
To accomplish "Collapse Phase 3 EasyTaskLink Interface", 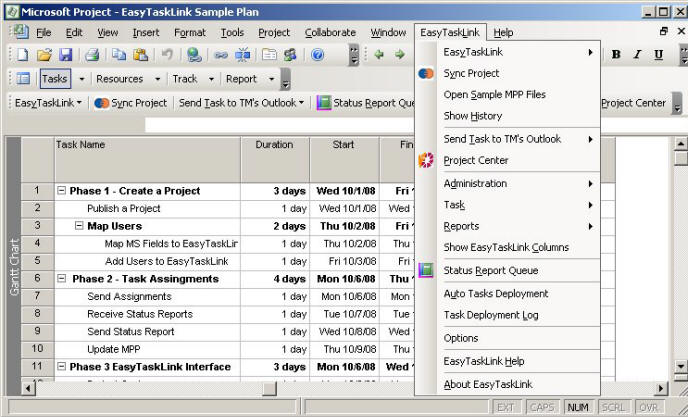I will pos(61,366).
